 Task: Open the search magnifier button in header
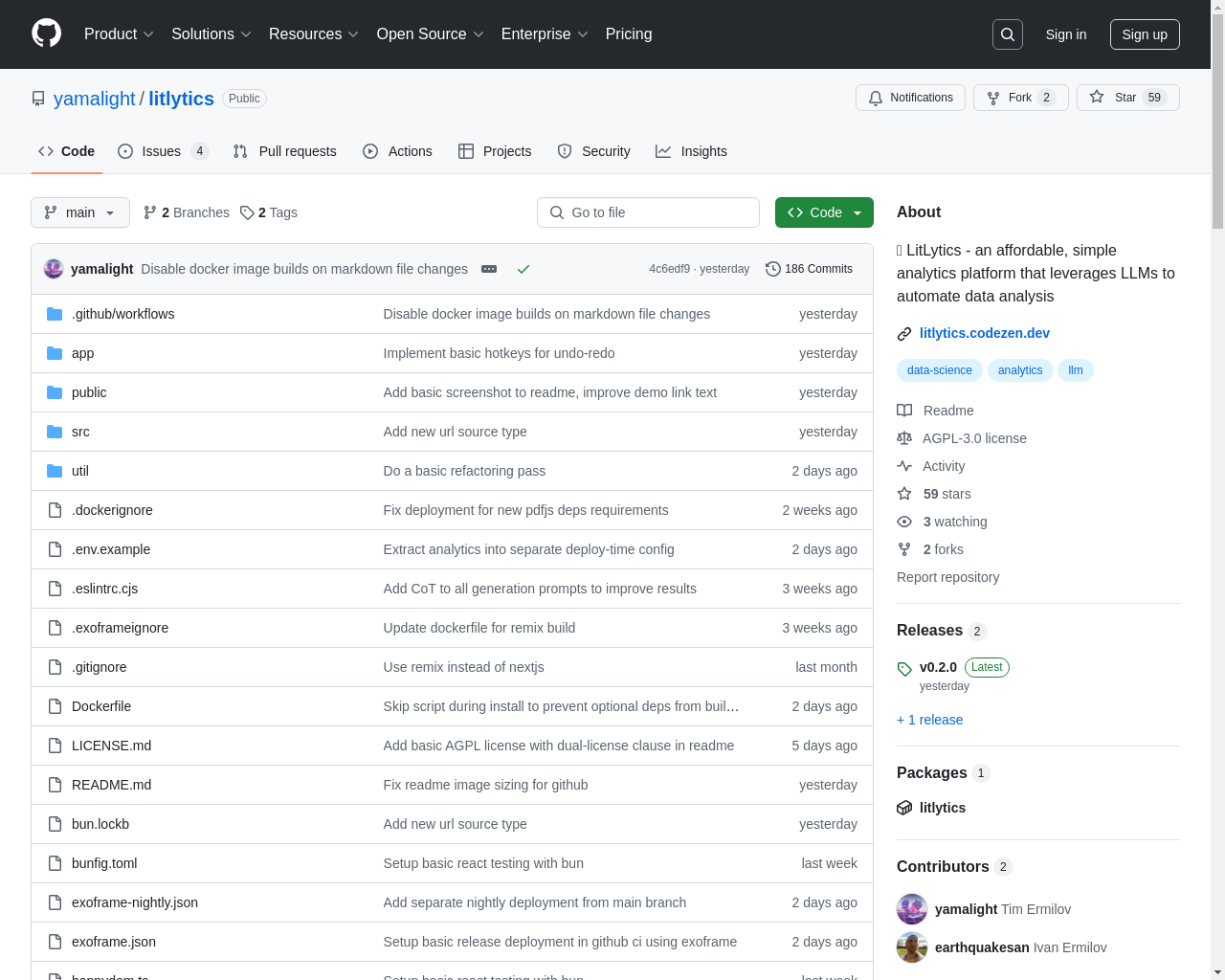point(1008,34)
